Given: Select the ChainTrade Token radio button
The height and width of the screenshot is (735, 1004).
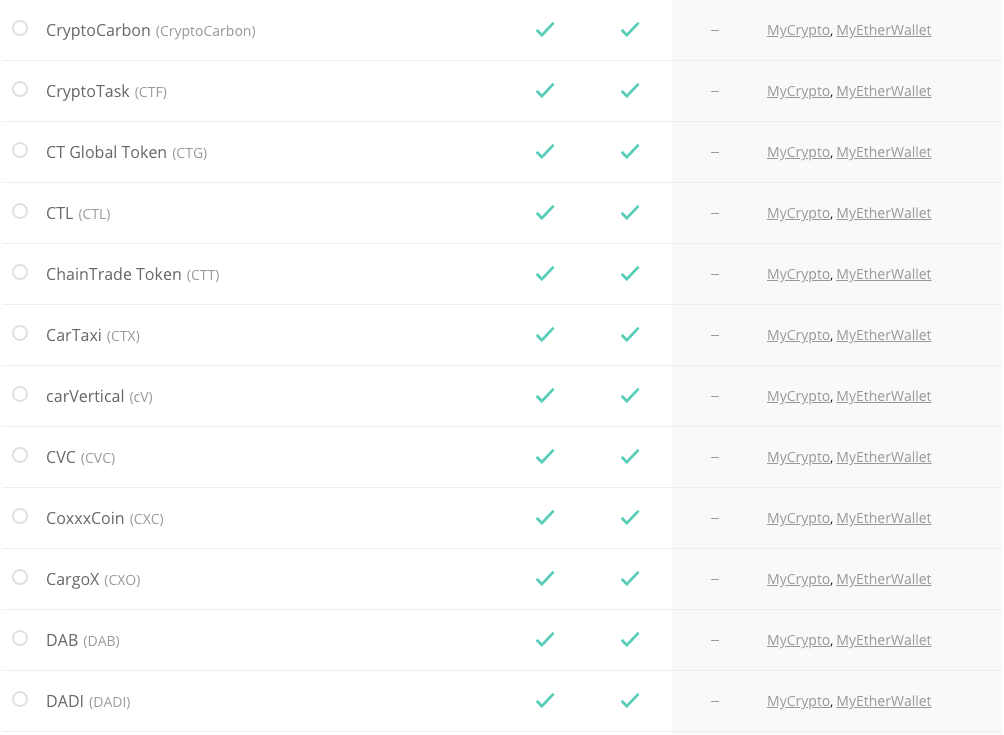Looking at the screenshot, I should (x=20, y=272).
